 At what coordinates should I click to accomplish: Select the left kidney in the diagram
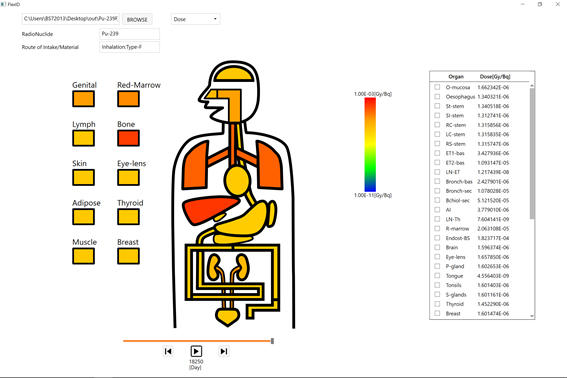point(214,267)
